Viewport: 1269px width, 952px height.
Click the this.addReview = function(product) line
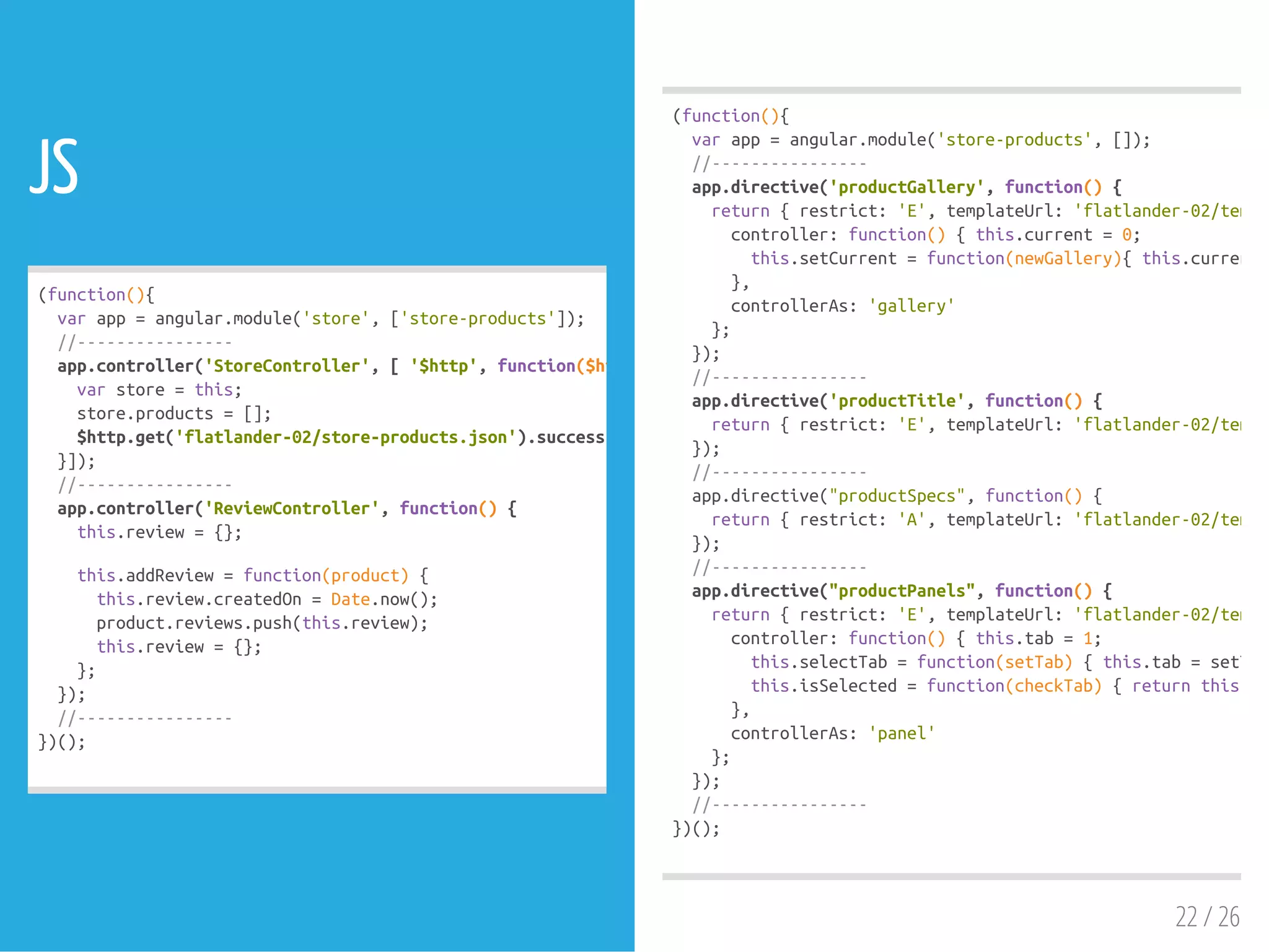[253, 575]
